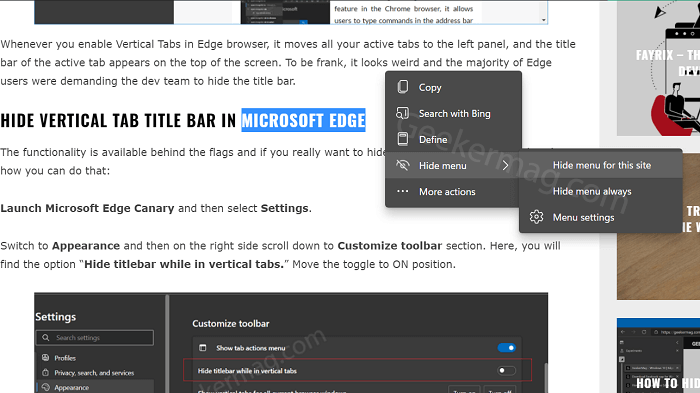The height and width of the screenshot is (393, 700).
Task: Select Copy from the context menu
Action: point(453,88)
